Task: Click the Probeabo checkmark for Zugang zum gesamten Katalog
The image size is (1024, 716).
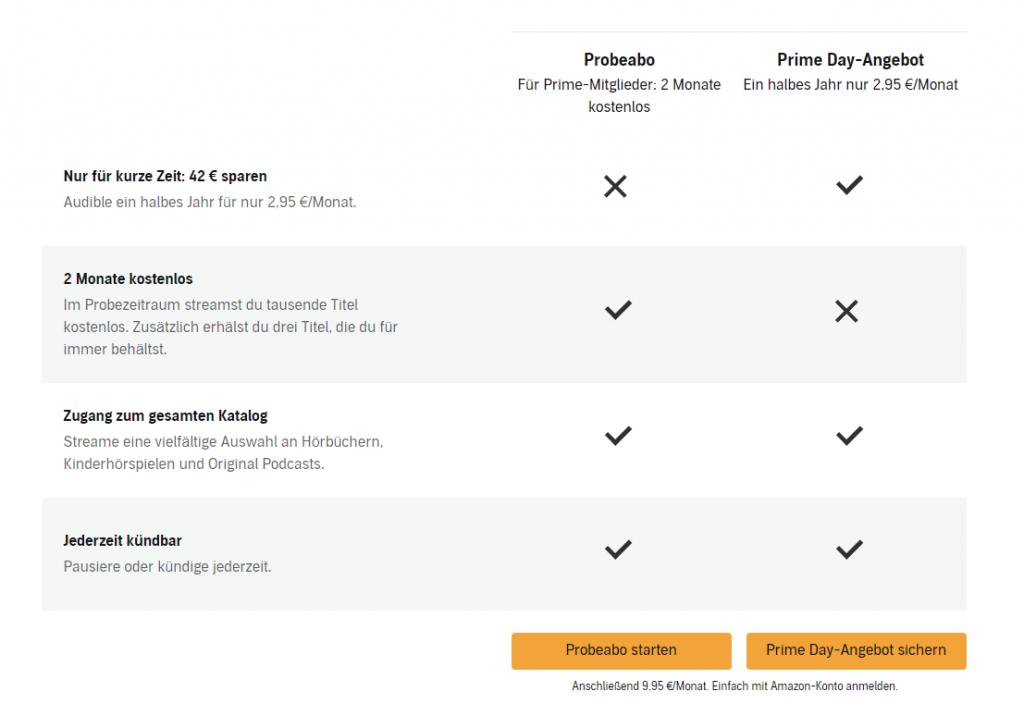Action: 619,435
